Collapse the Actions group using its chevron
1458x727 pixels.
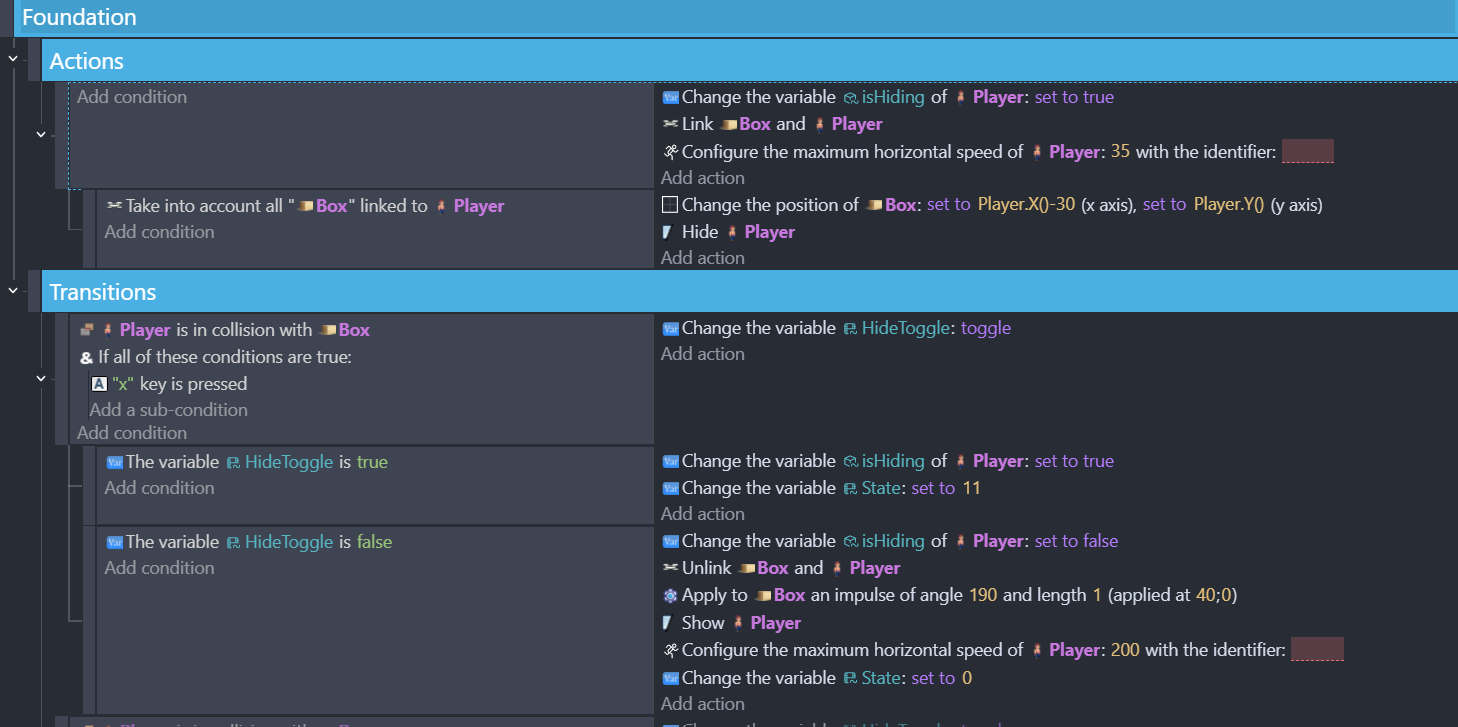(13, 60)
